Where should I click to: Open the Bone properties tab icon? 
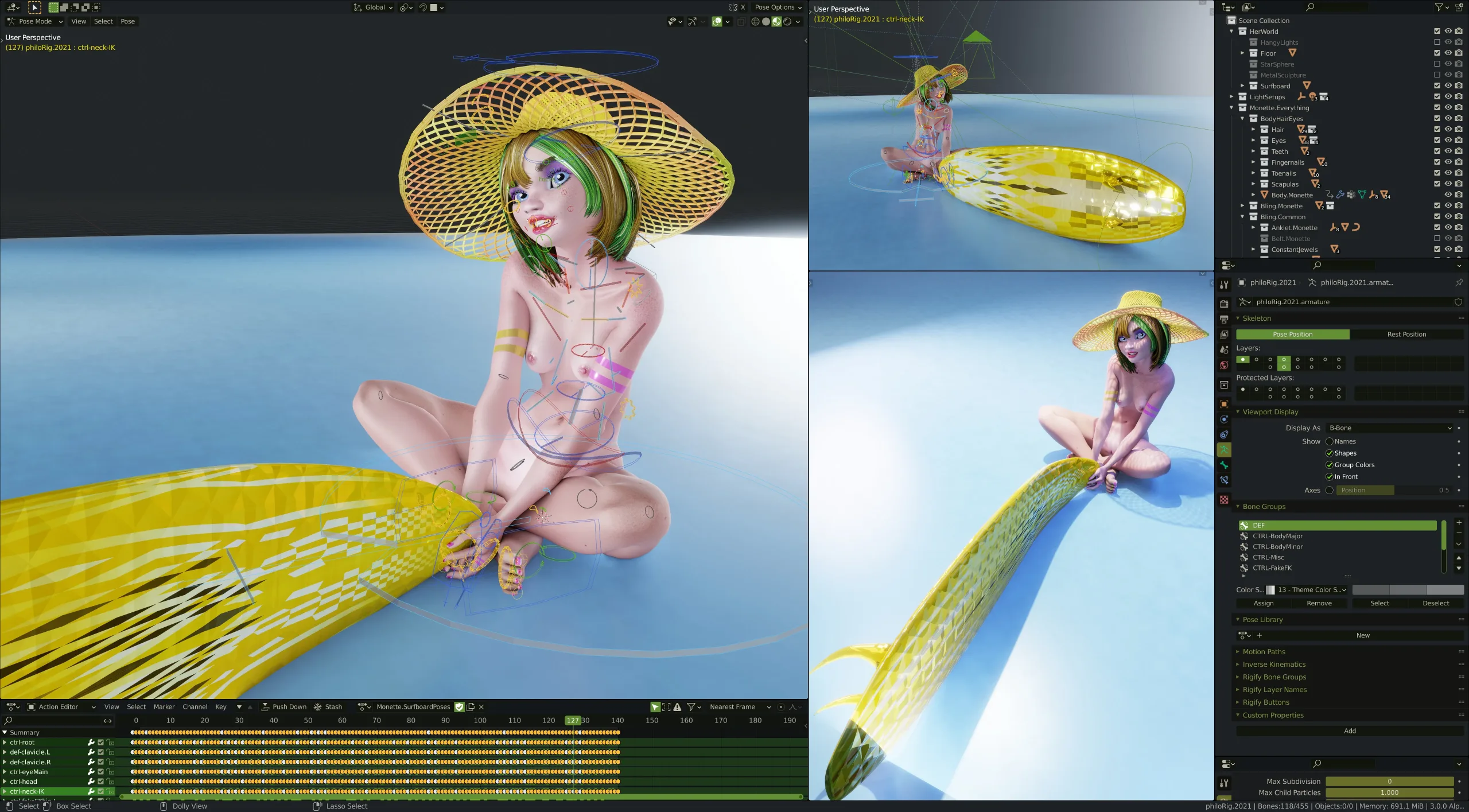point(1224,465)
